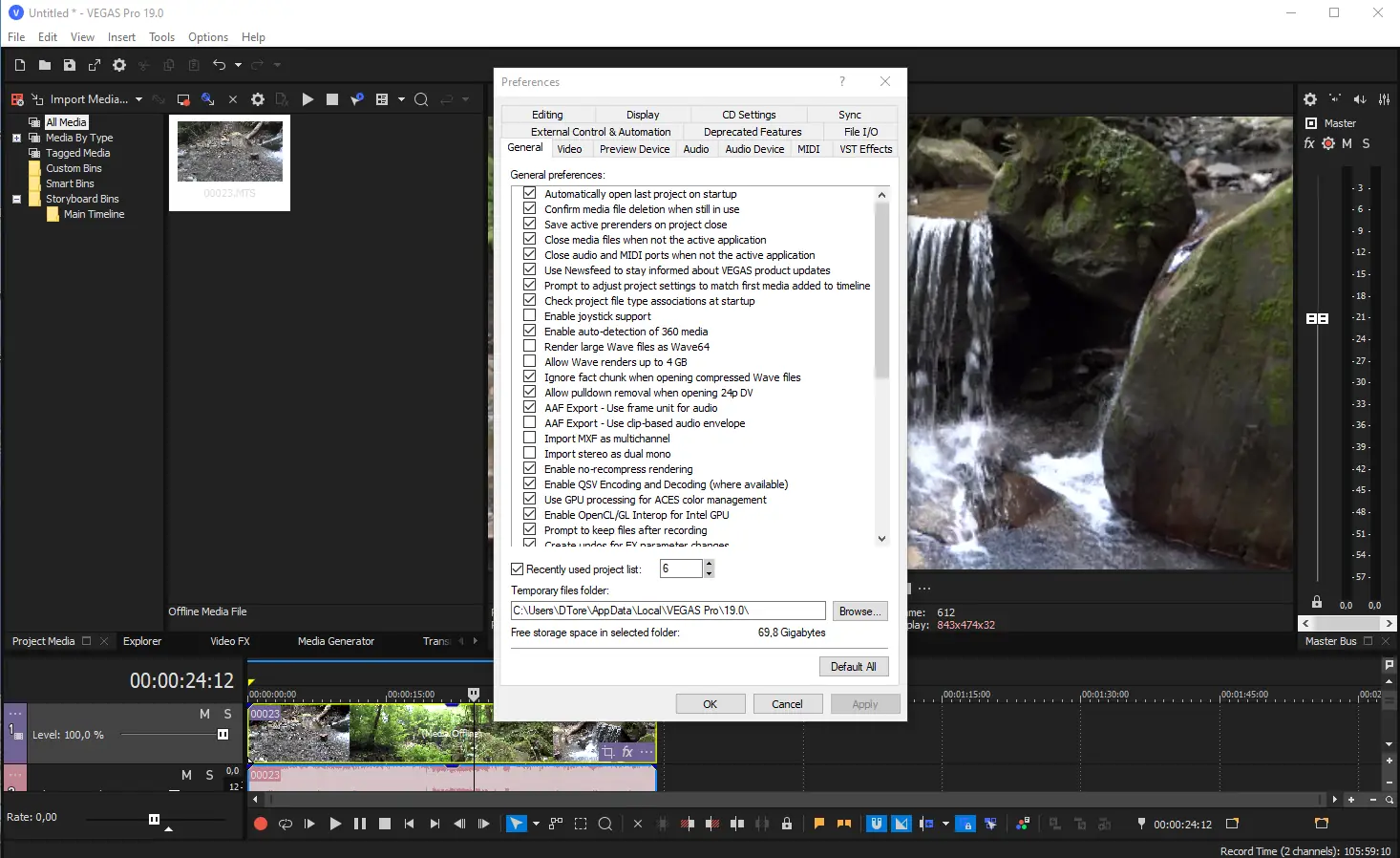Mute video track 1
This screenshot has height=858, width=1400.
(204, 714)
